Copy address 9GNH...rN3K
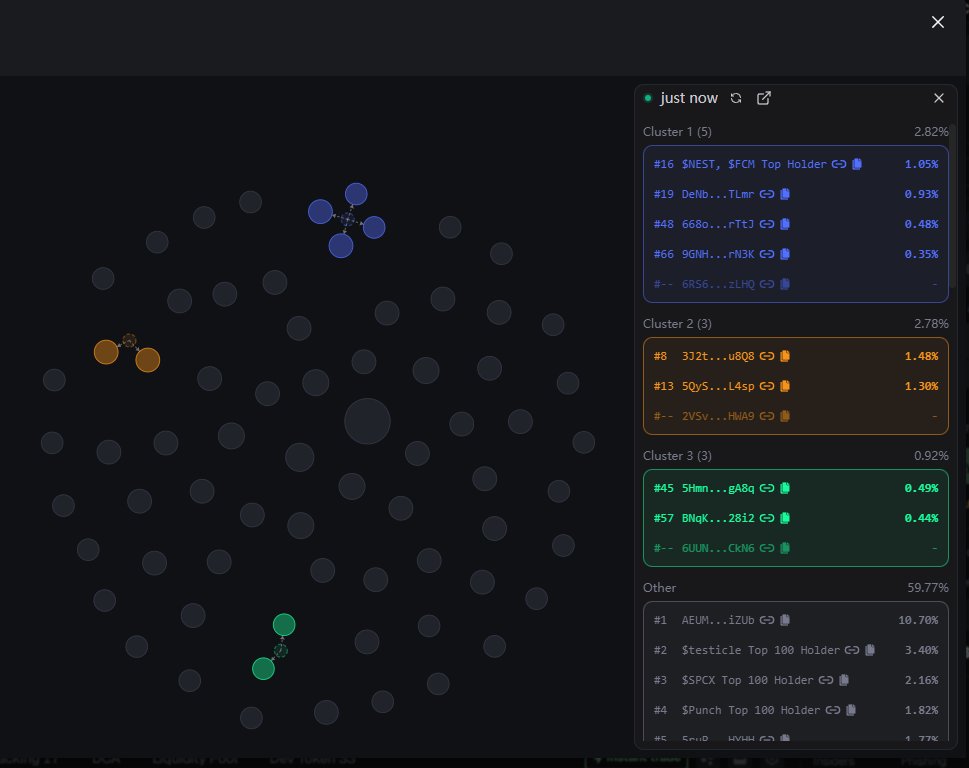969x768 pixels. (x=785, y=254)
